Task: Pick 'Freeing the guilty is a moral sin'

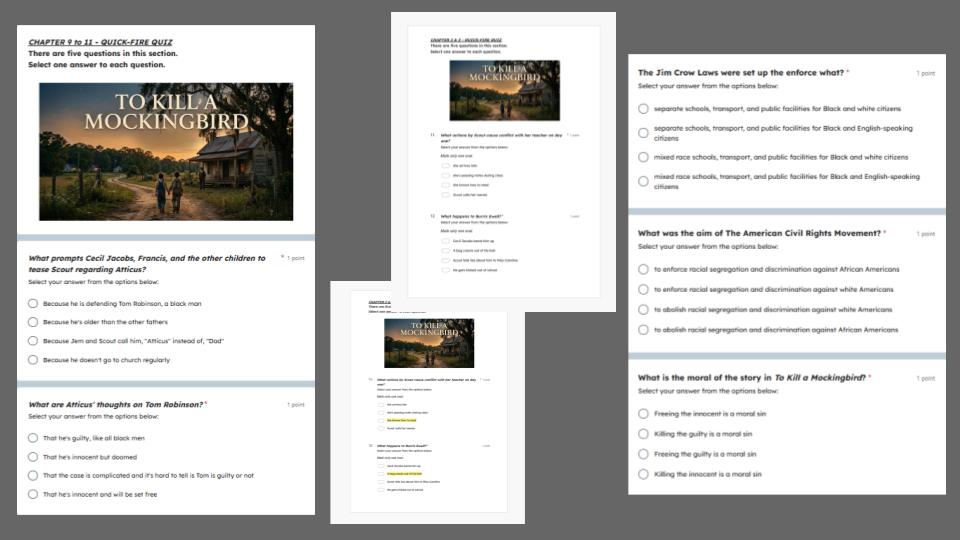Action: [643, 454]
